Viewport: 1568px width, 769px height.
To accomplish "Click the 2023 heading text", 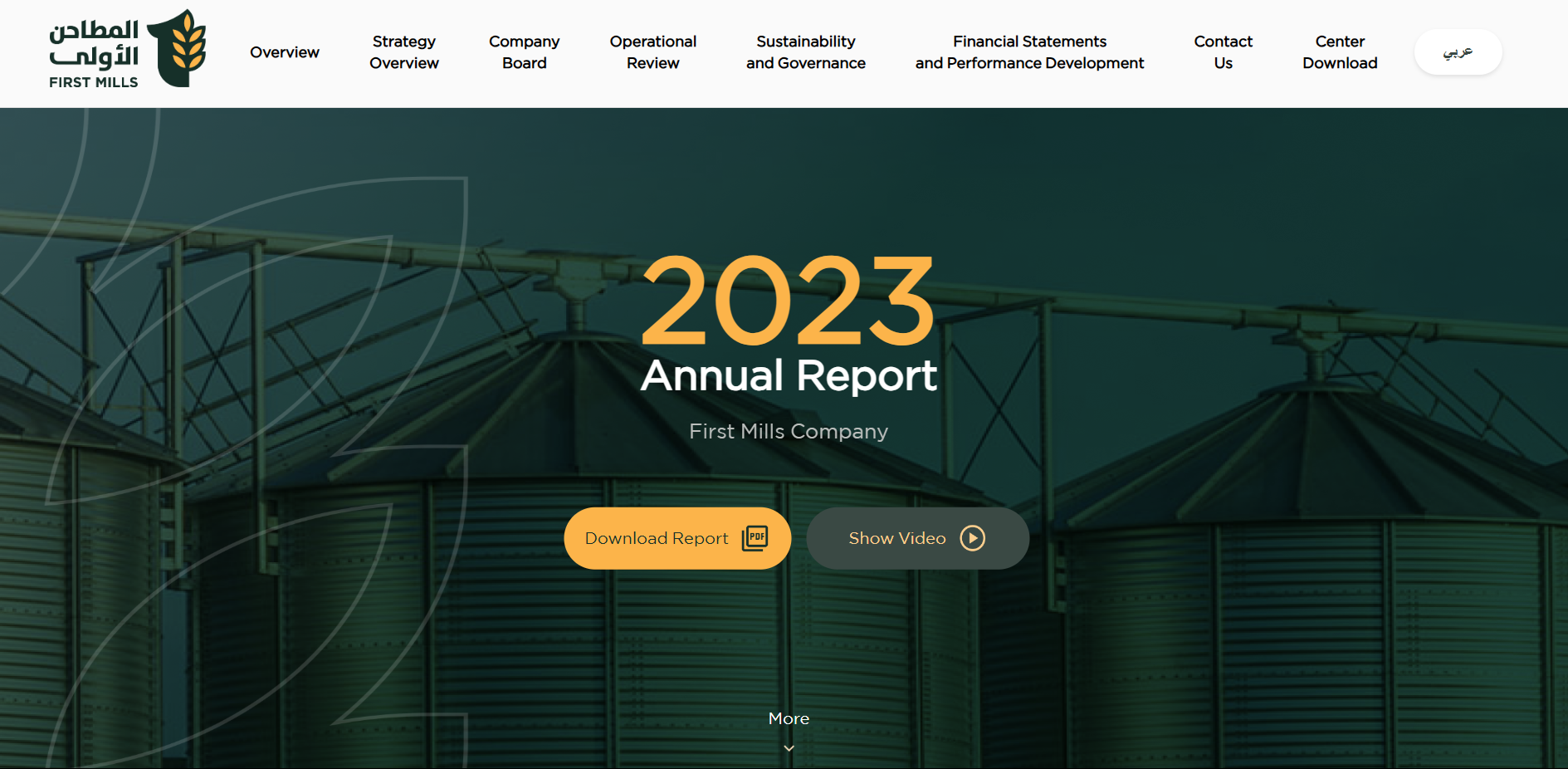I will click(x=789, y=301).
